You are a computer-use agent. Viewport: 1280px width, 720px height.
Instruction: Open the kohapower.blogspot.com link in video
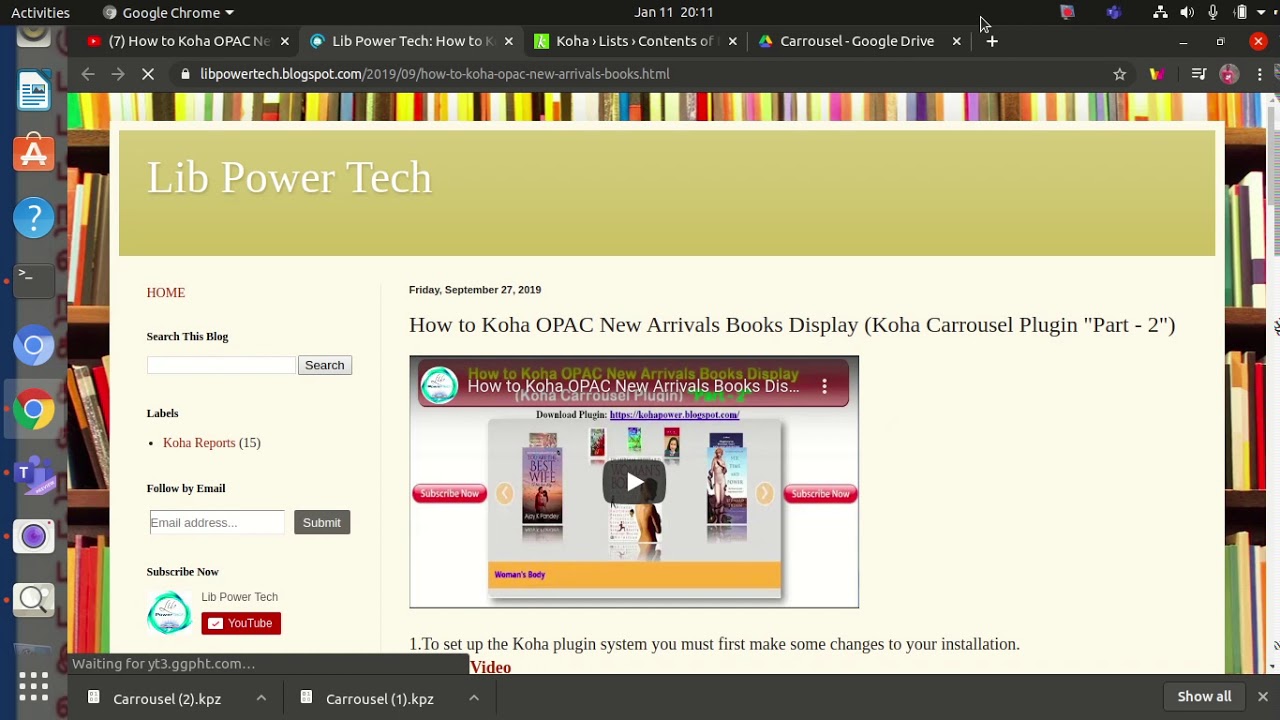[x=674, y=414]
